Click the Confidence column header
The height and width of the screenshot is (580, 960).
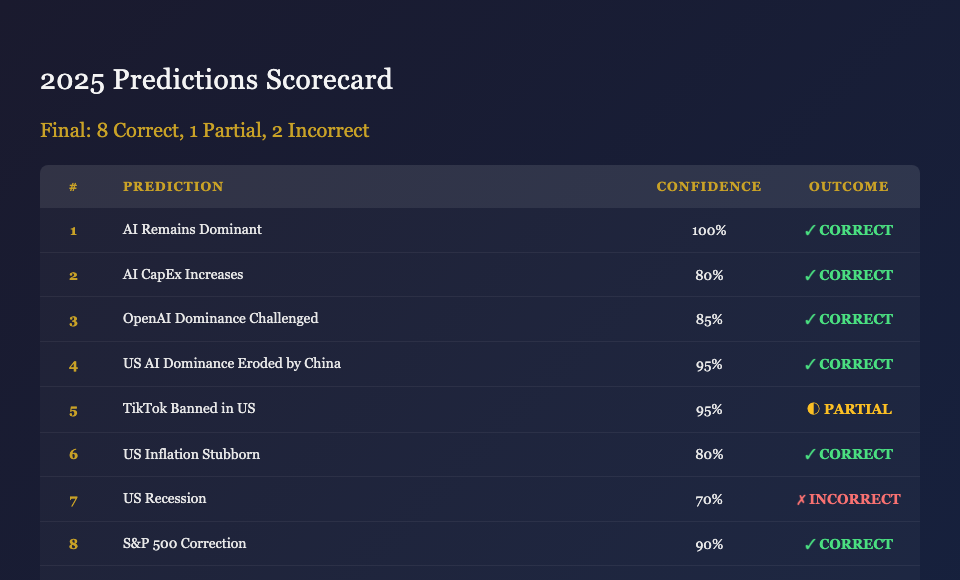coord(708,187)
